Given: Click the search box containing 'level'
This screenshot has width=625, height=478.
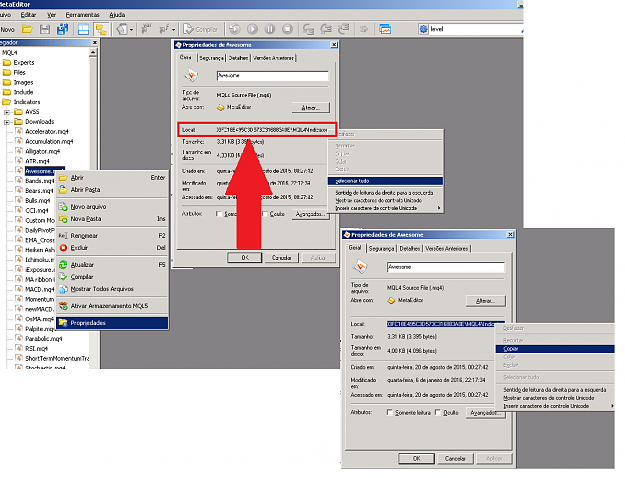Looking at the screenshot, I should pos(476,29).
